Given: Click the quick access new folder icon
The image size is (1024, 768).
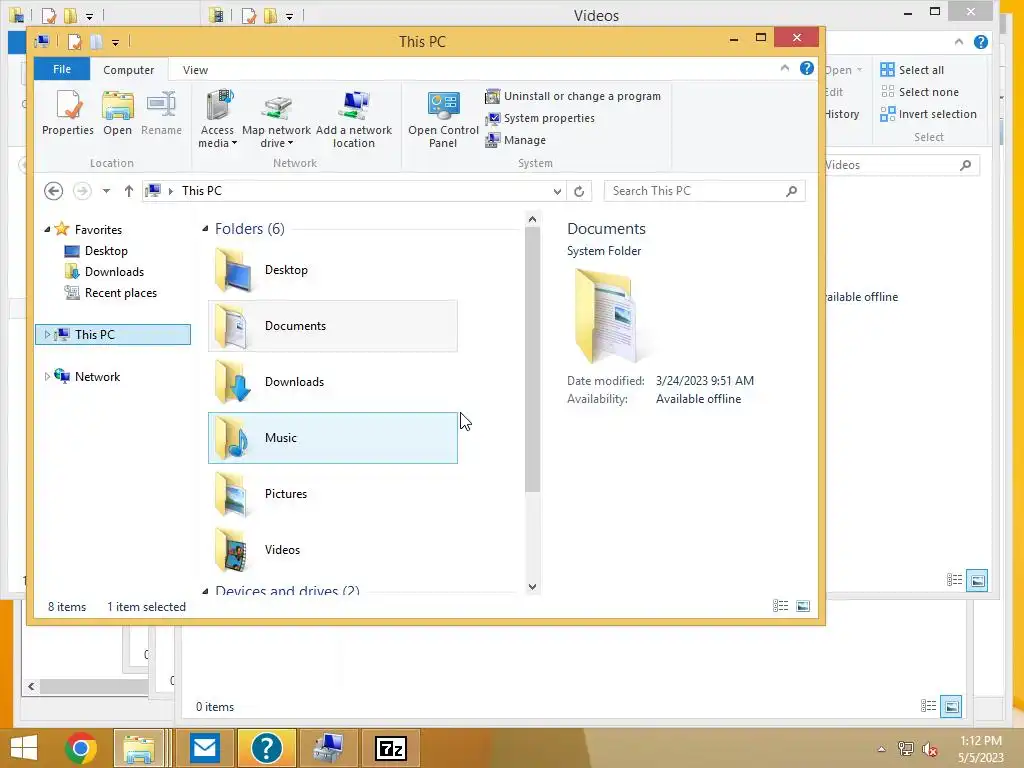Looking at the screenshot, I should click(x=97, y=42).
